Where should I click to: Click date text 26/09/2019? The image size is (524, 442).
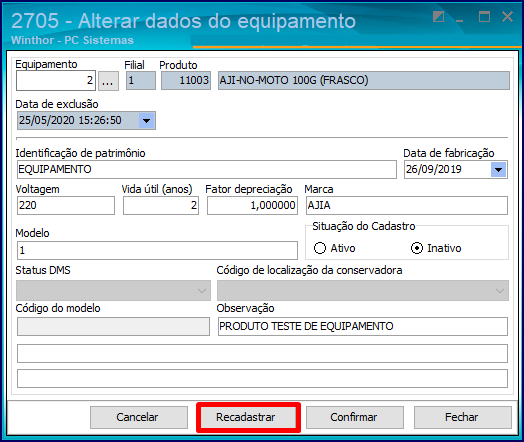click(433, 169)
